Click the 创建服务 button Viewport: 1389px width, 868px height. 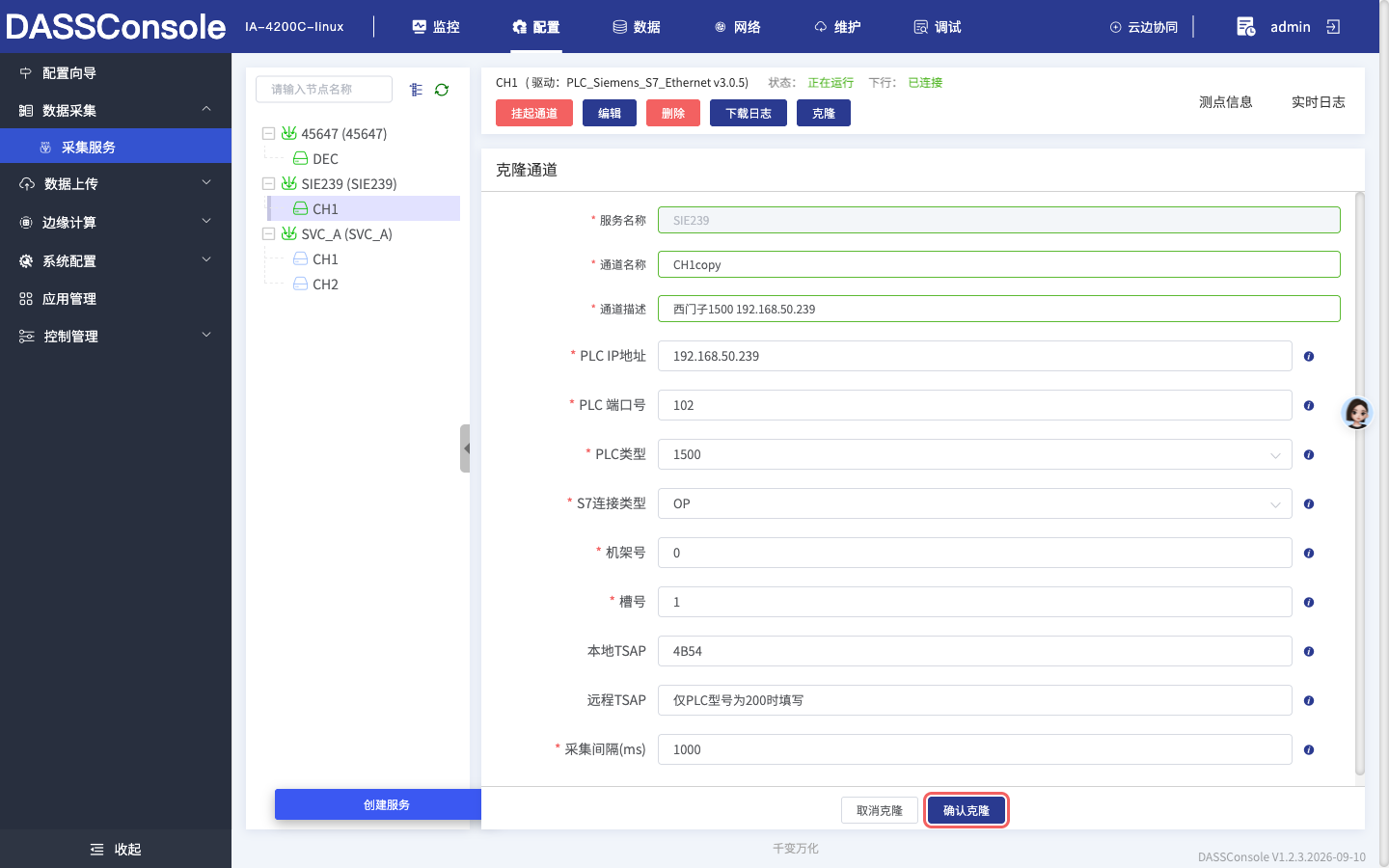click(x=378, y=804)
